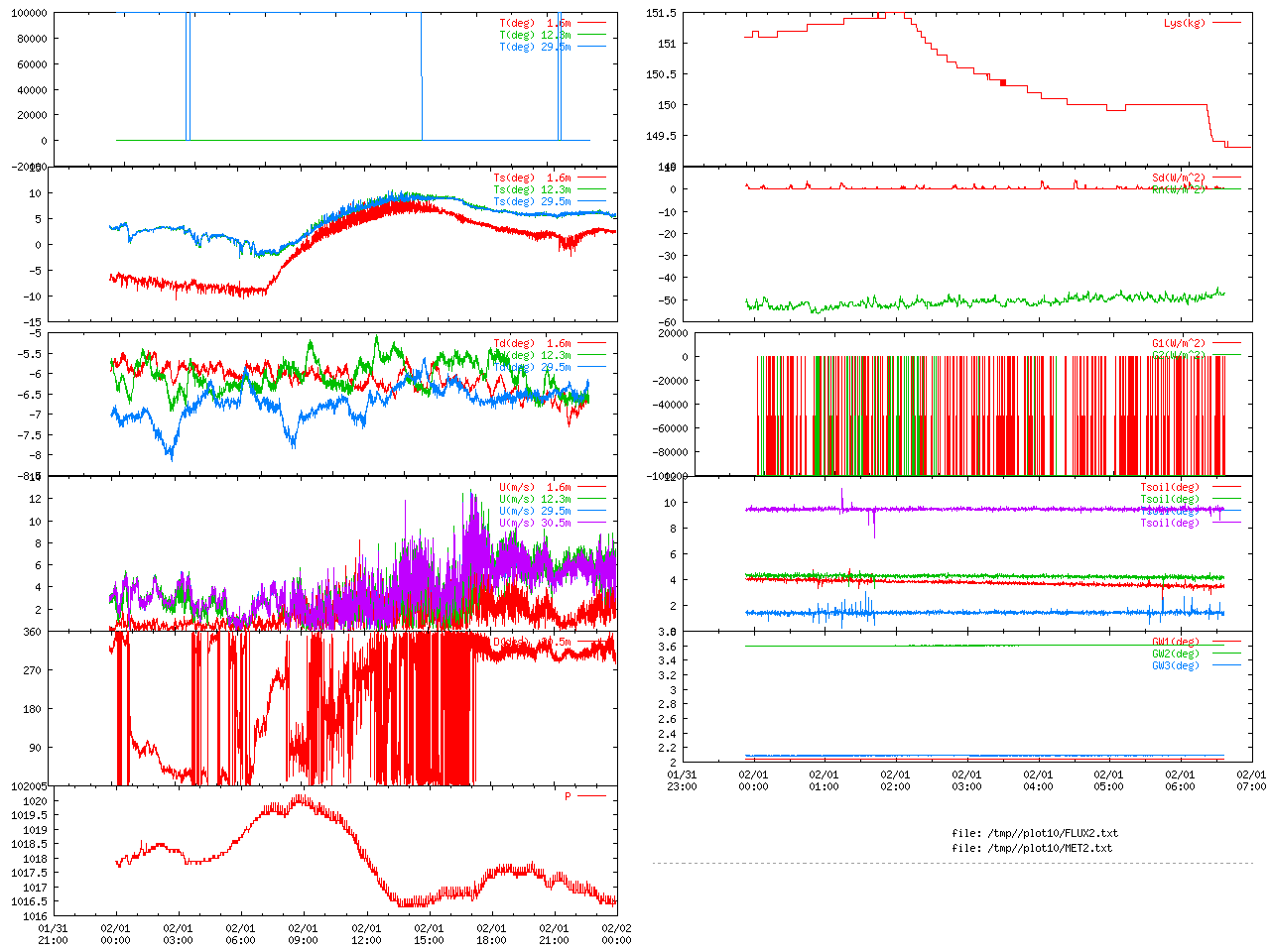Viewport: 1270px width, 952px height.
Task: Select the red Td(deg) 1.6m legend label
Action: [532, 343]
